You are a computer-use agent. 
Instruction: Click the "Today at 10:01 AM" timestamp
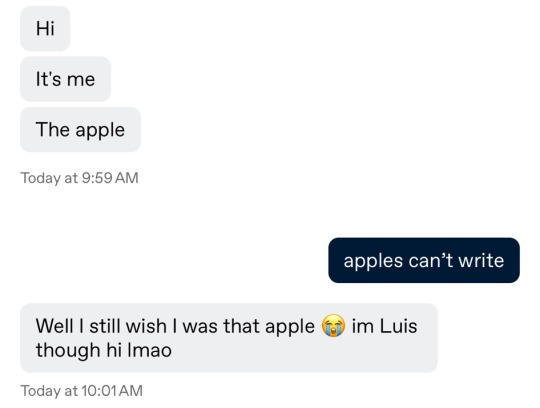tap(82, 391)
